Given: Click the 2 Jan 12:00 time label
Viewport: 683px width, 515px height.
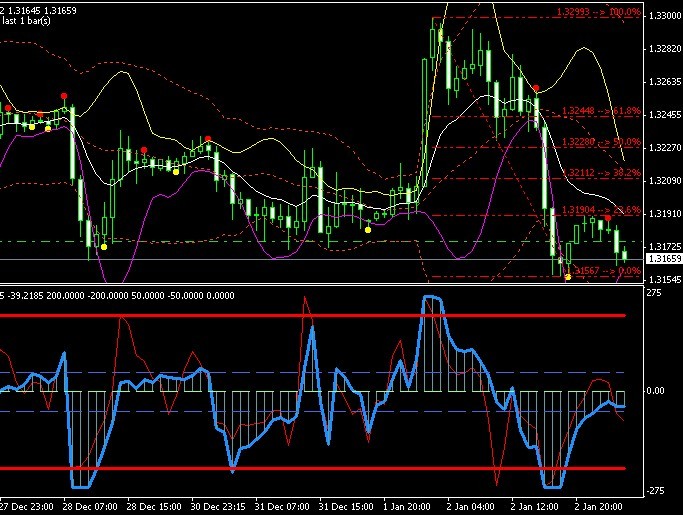Looking at the screenshot, I should pos(534,507).
